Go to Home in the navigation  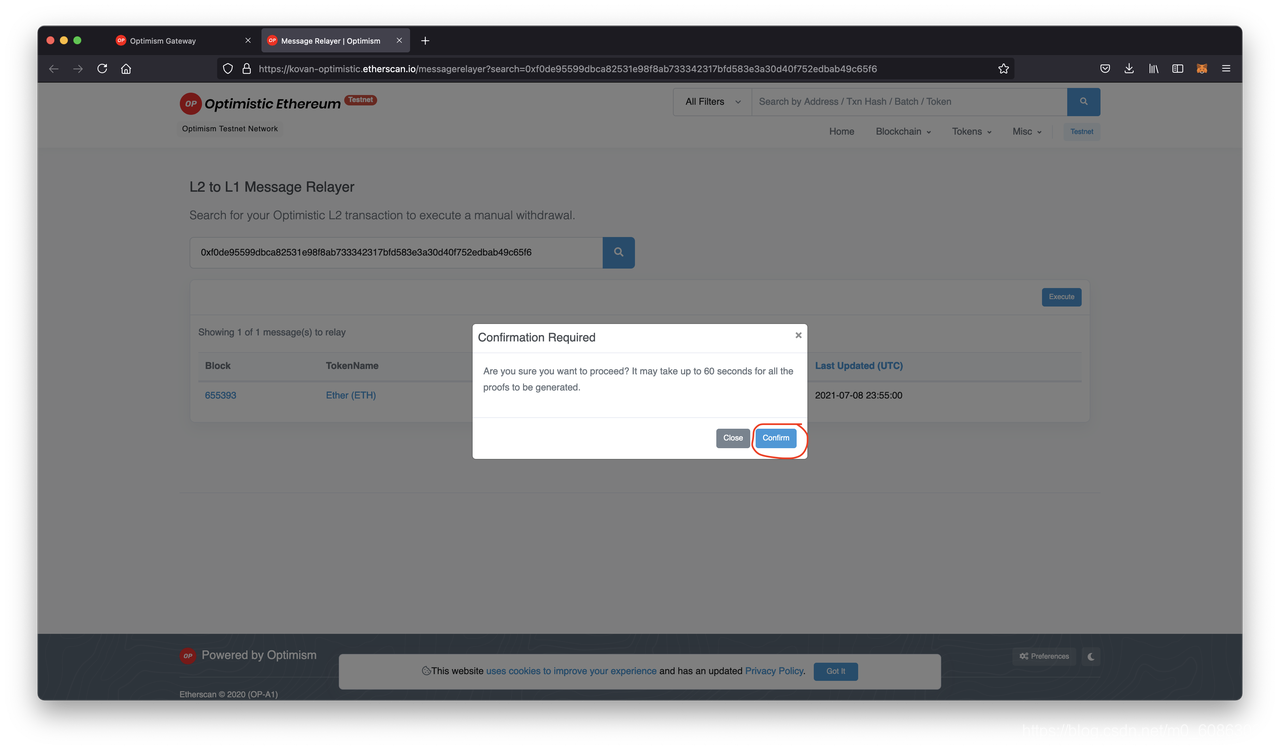(842, 132)
